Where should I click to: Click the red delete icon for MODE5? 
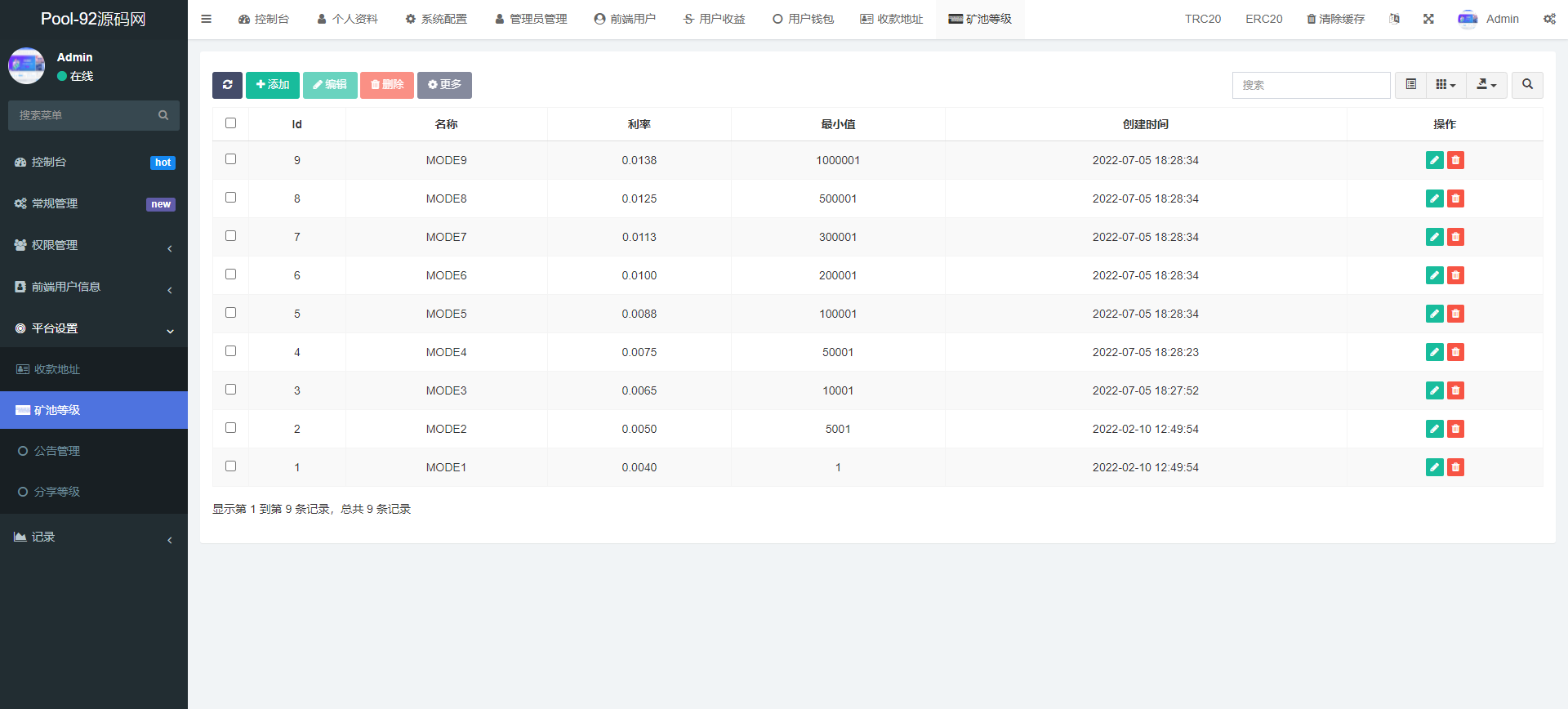coord(1455,314)
